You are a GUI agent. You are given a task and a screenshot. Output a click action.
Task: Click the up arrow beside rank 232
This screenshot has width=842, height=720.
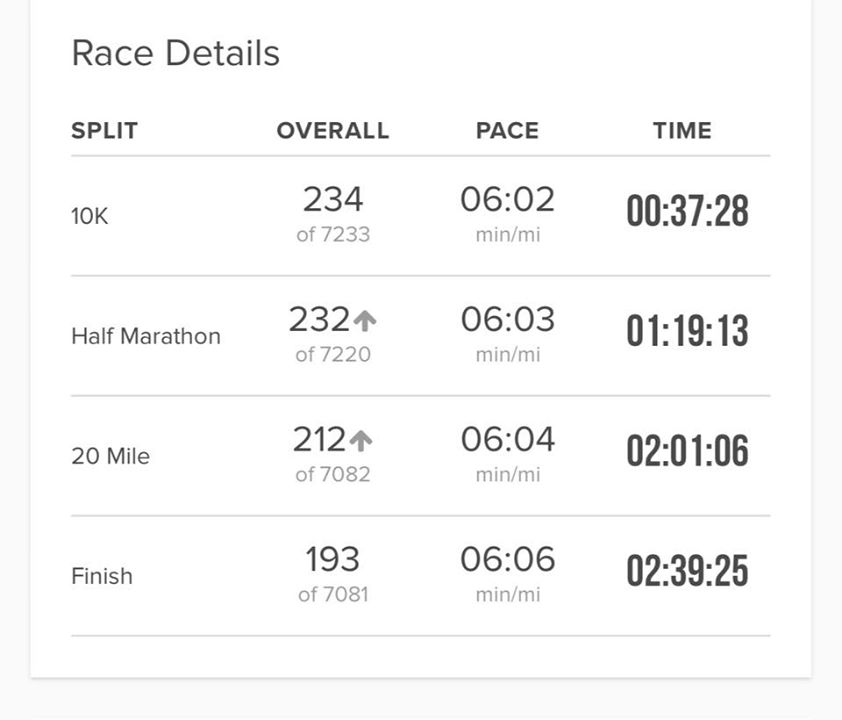365,321
